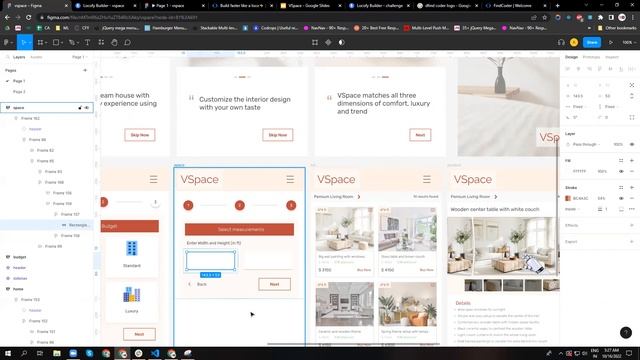The image size is (640, 360).
Task: Open the Resources tool
Action: [101, 42]
